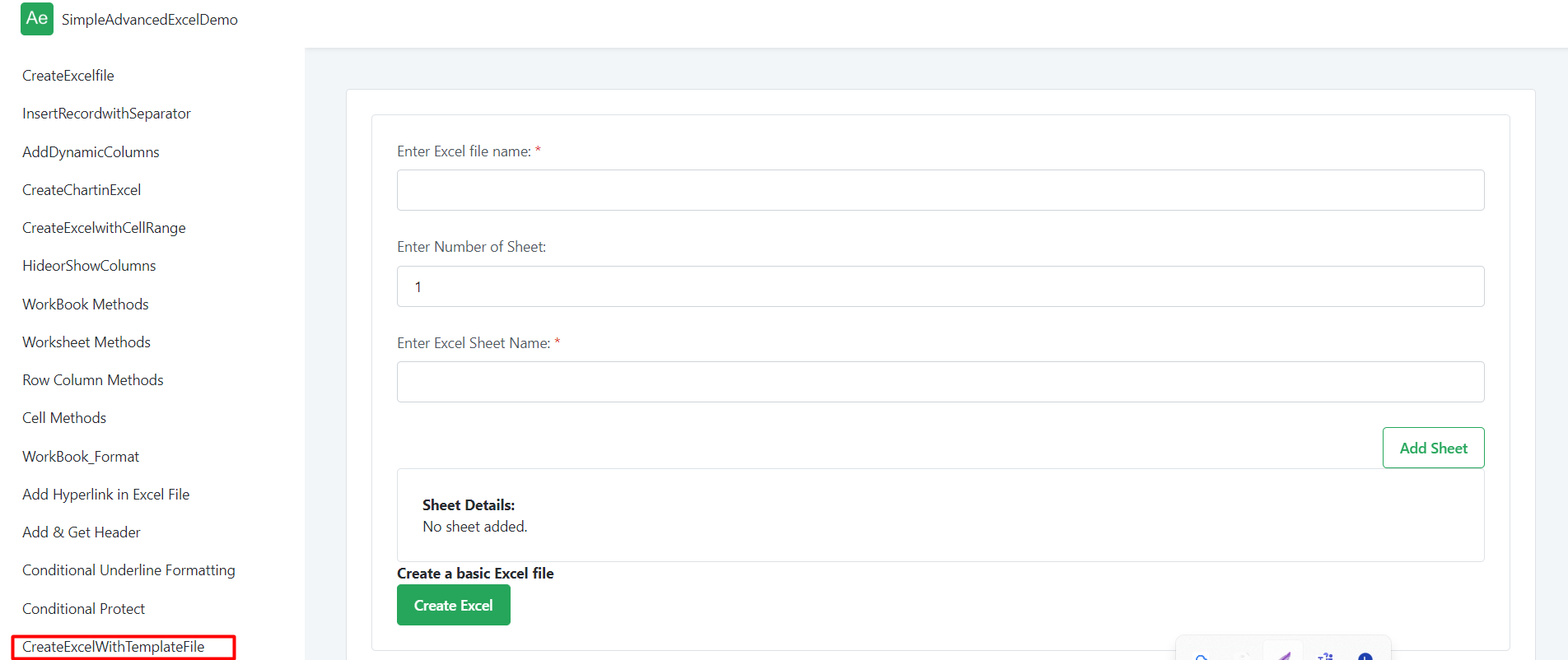Open the CreateChartinExcel menu item
The image size is (1568, 660).
[82, 190]
